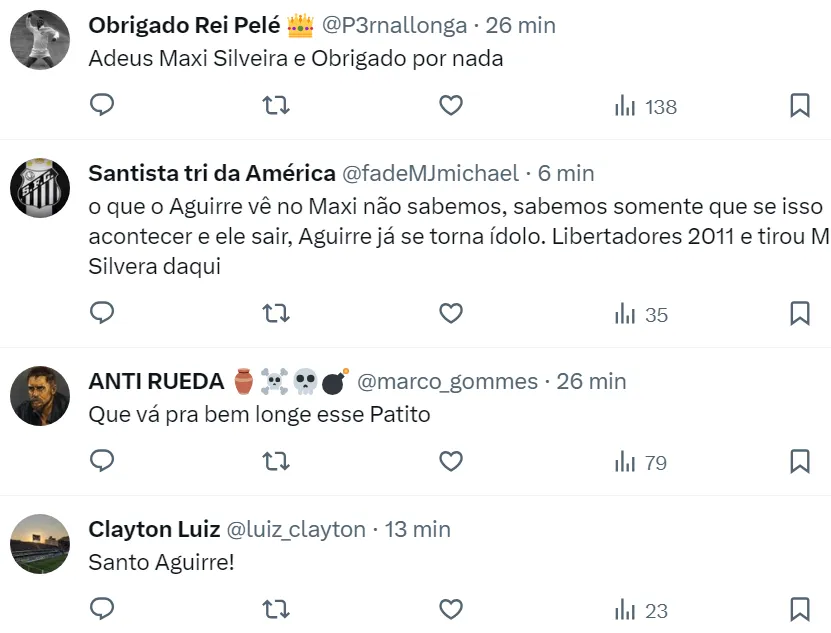
Task: Like Clayton Luiz's 'Santo Aguirre!' tweet
Action: (451, 610)
